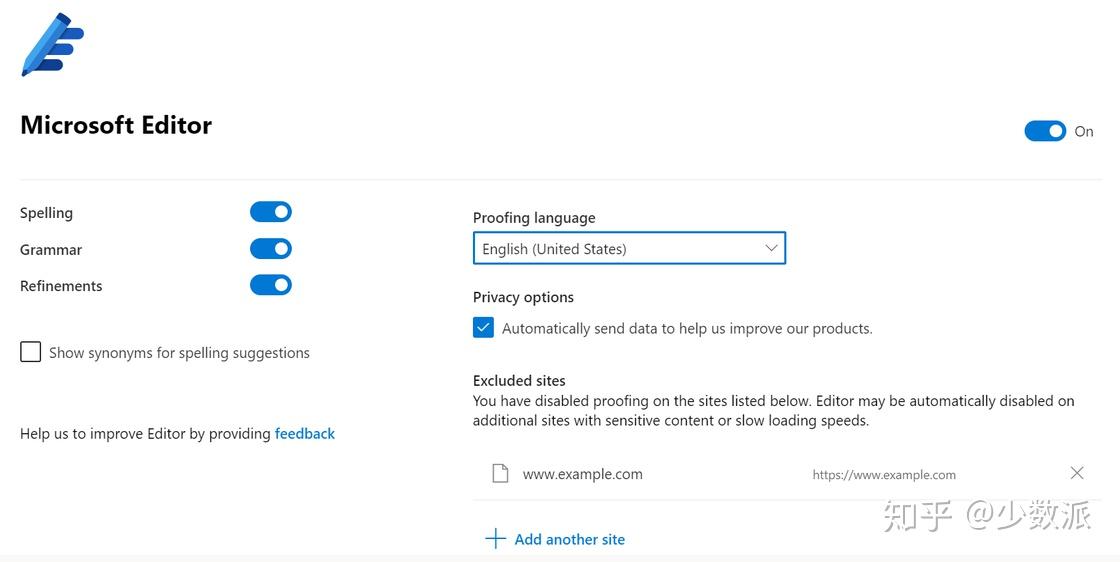The width and height of the screenshot is (1120, 562).
Task: Click the Microsoft Editor heading
Action: (x=116, y=125)
